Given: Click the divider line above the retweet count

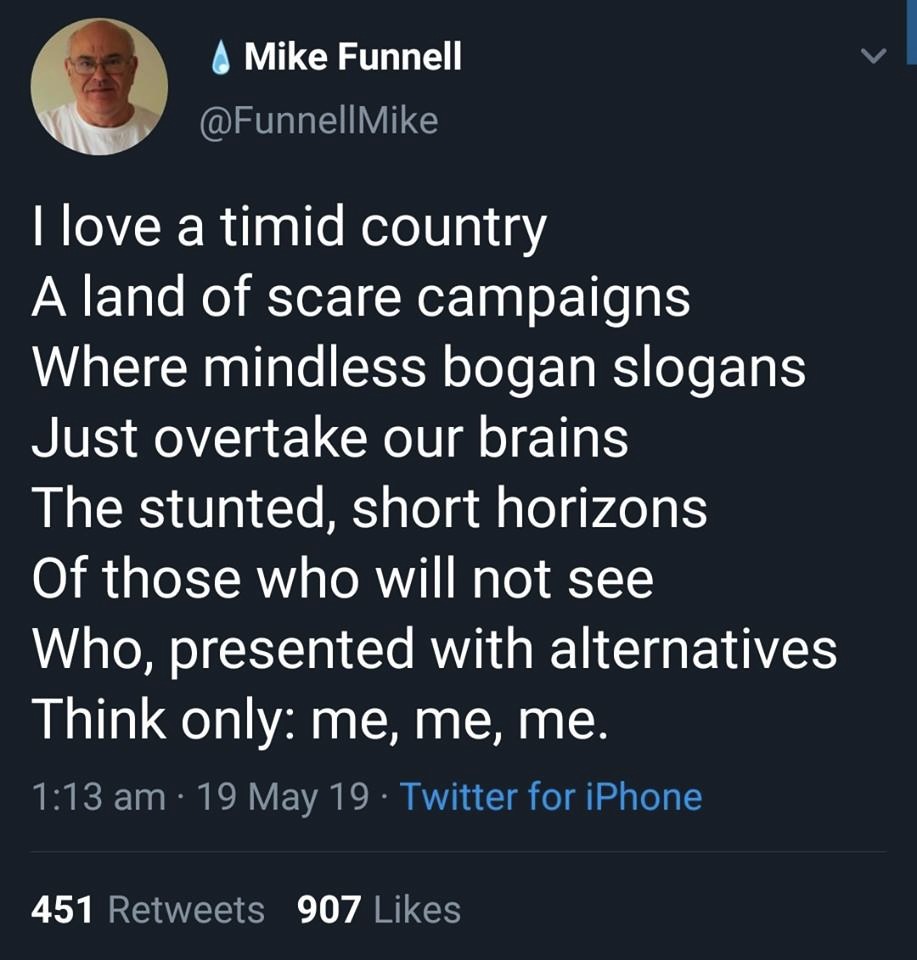Looking at the screenshot, I should click(458, 852).
